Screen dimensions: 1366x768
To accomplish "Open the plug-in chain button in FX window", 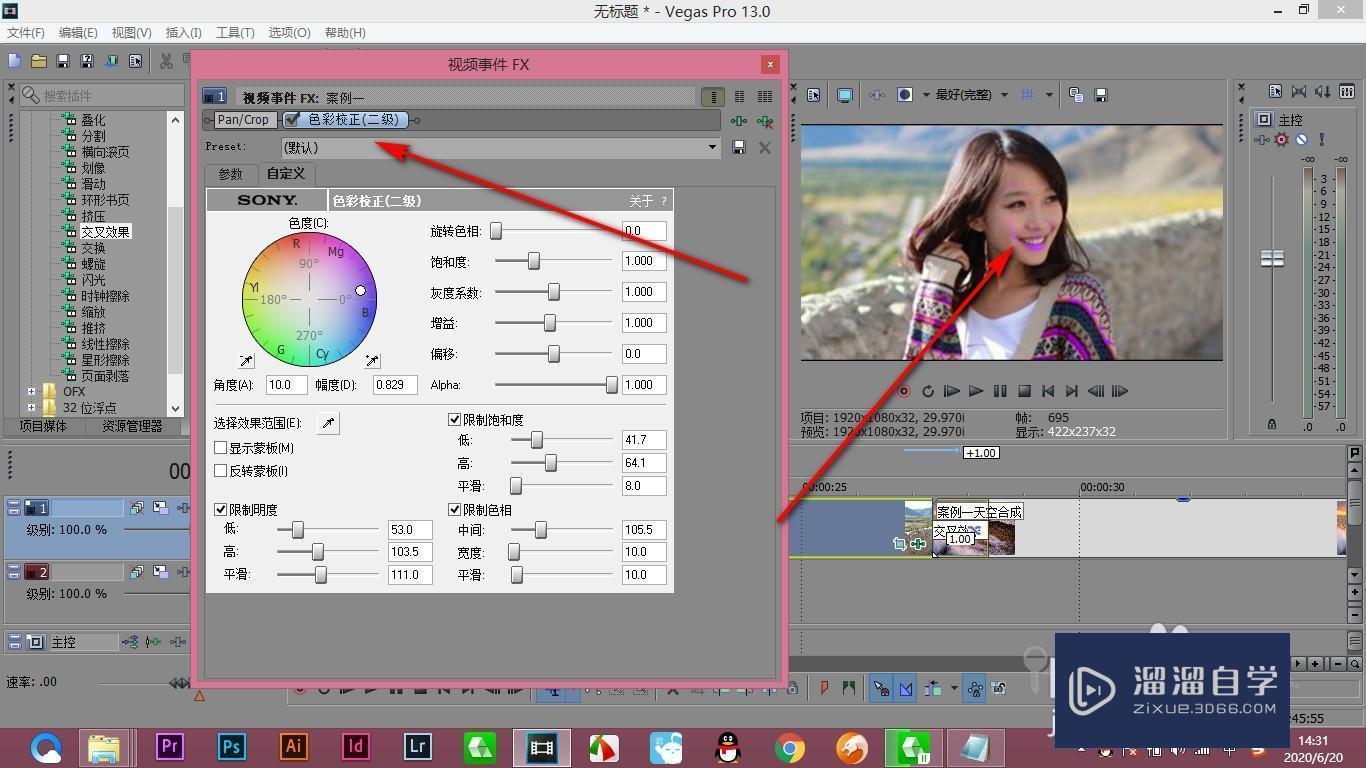I will pyautogui.click(x=739, y=121).
